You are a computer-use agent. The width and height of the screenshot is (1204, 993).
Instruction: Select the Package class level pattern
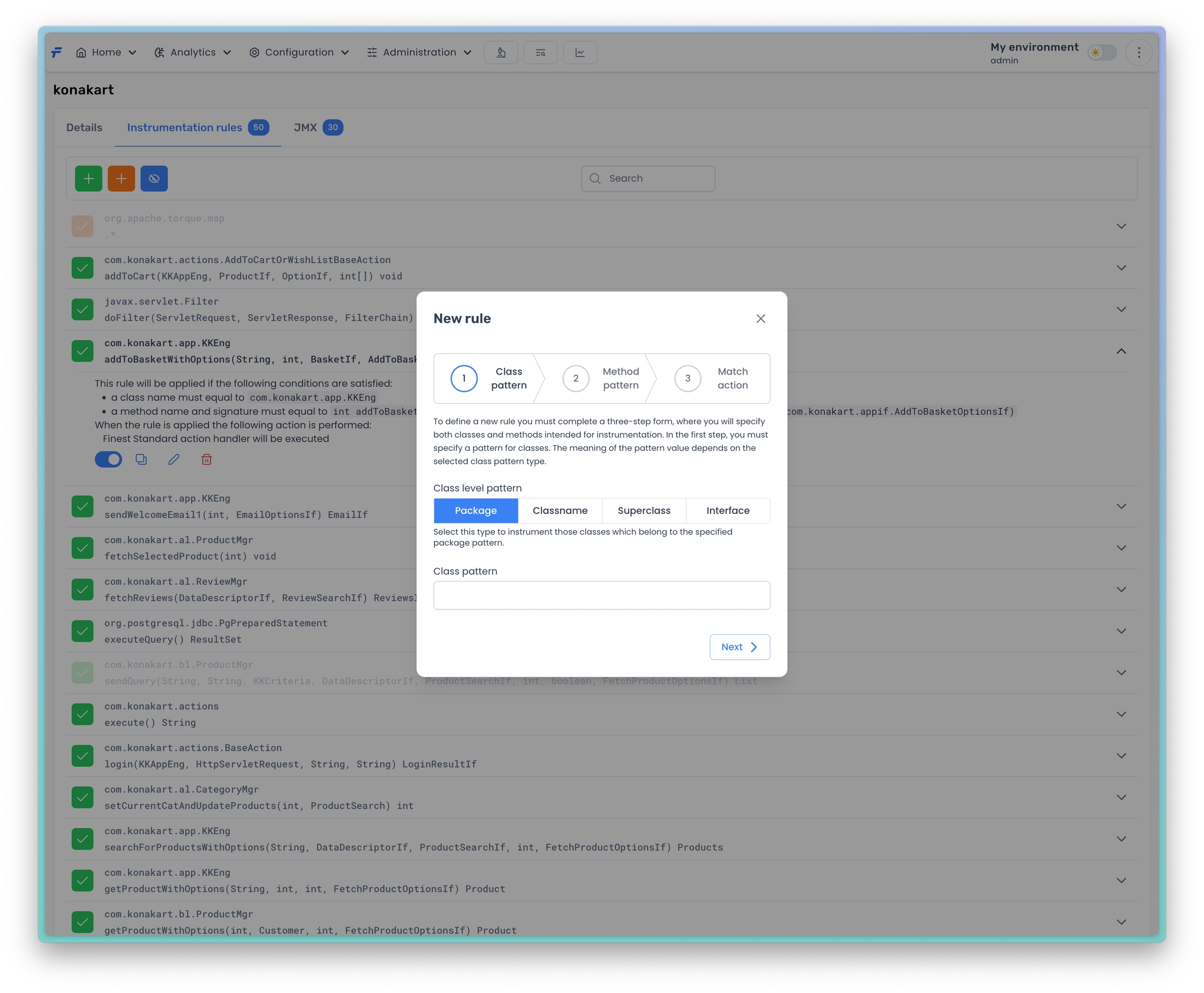[476, 511]
